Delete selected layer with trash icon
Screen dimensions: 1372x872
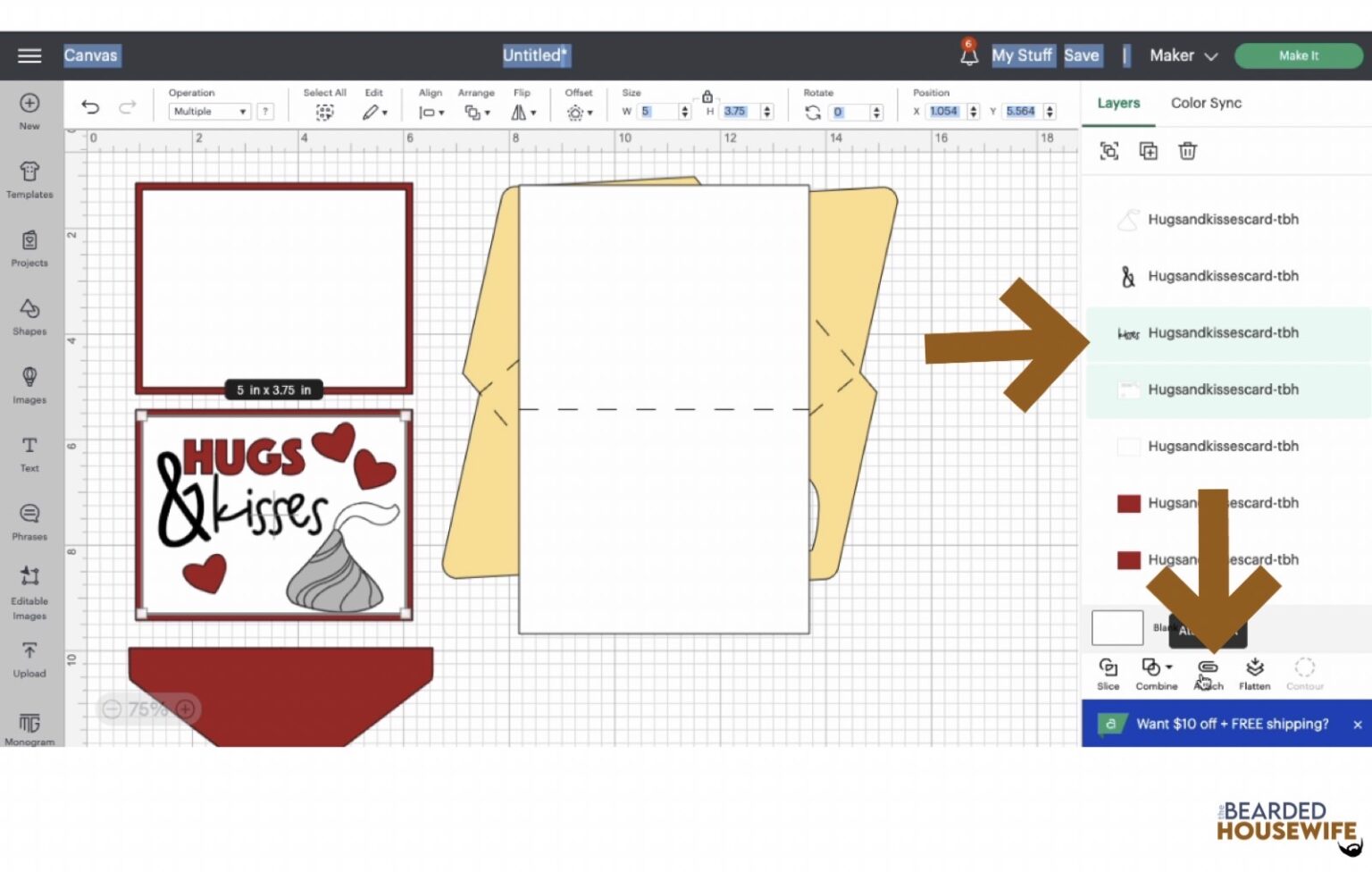(x=1187, y=151)
